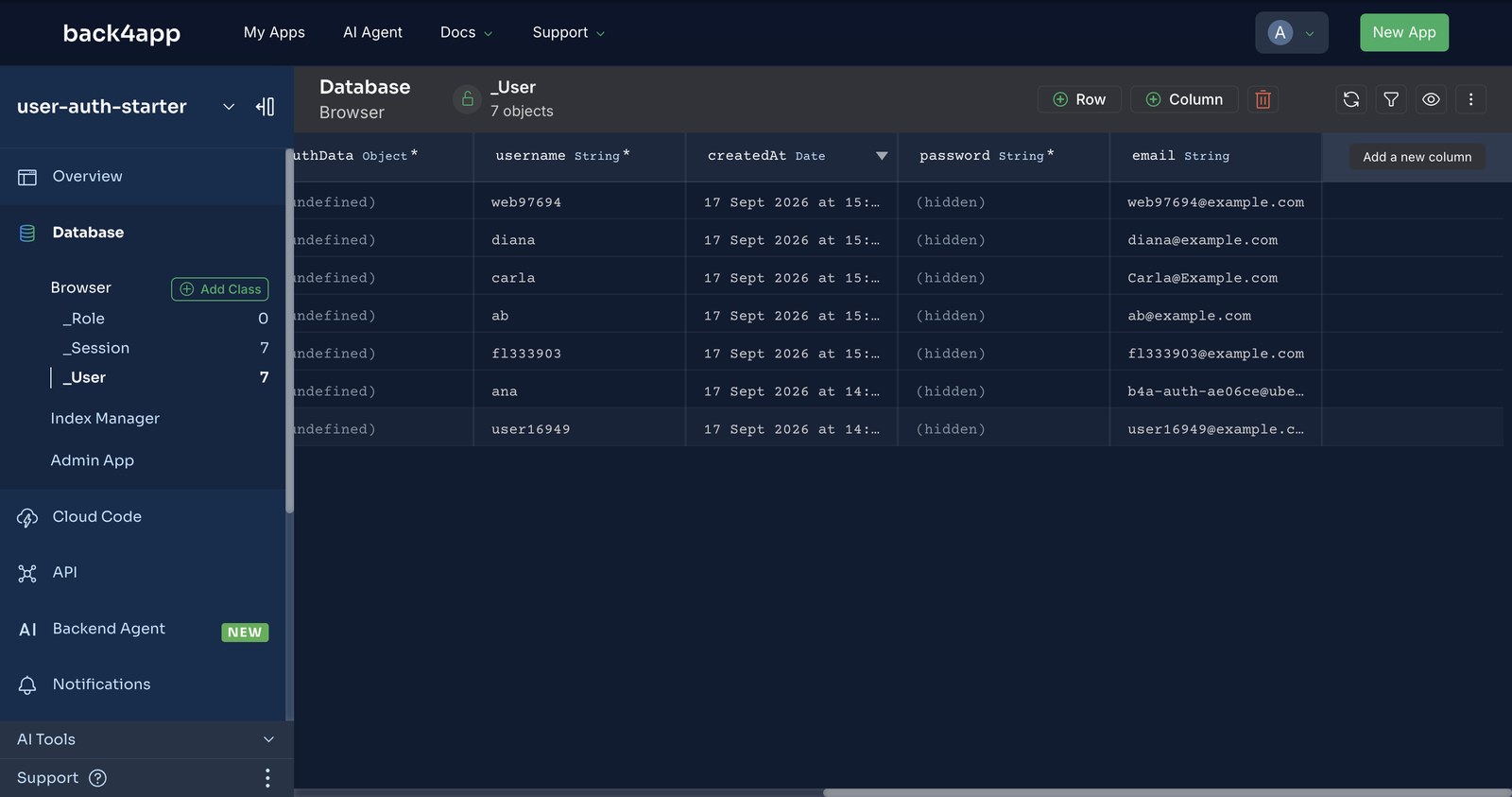Toggle sort arrow on createdAt column
Image resolution: width=1512 pixels, height=797 pixels.
(882, 156)
